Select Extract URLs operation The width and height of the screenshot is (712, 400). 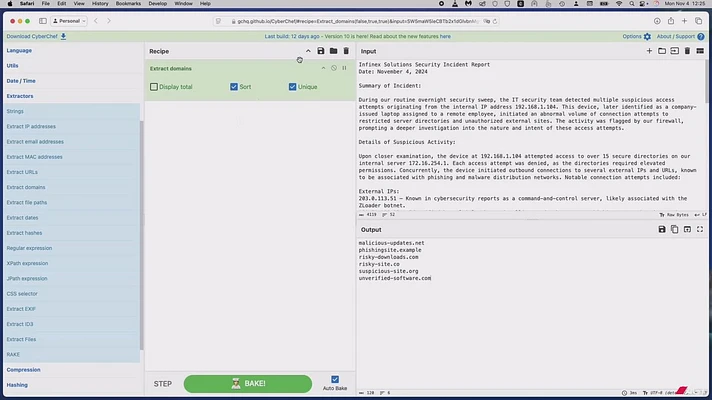(x=72, y=172)
